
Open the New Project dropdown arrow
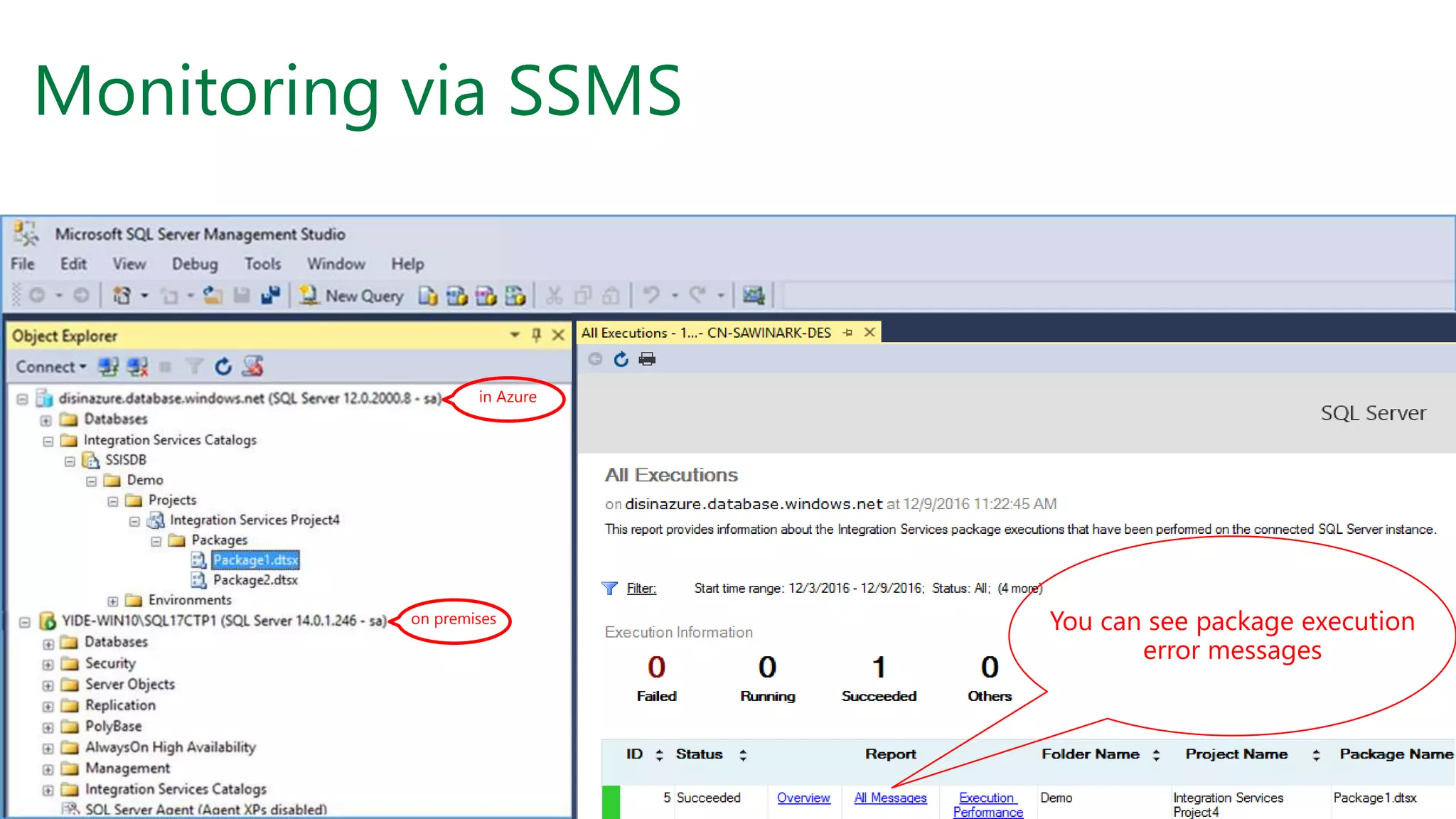point(144,295)
